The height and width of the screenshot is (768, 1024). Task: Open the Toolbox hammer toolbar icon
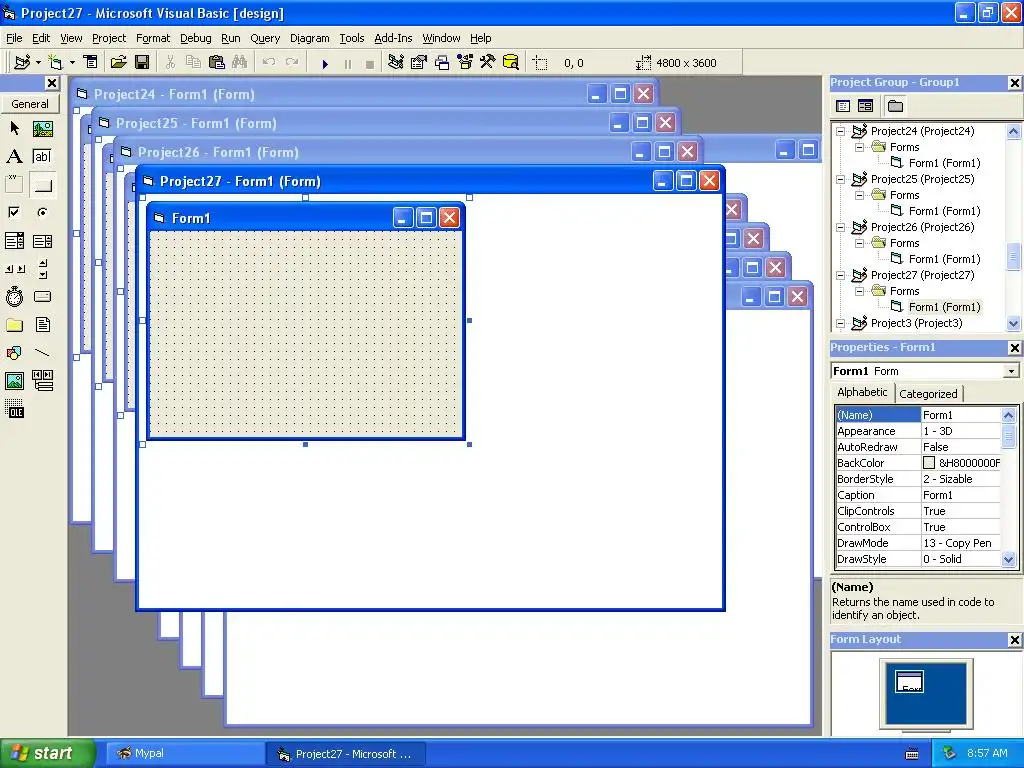tap(488, 63)
